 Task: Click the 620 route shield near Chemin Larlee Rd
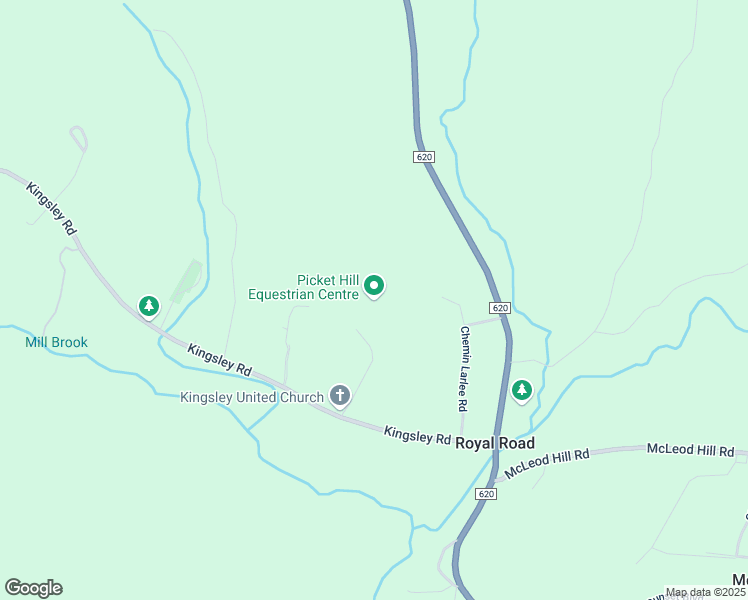[500, 308]
